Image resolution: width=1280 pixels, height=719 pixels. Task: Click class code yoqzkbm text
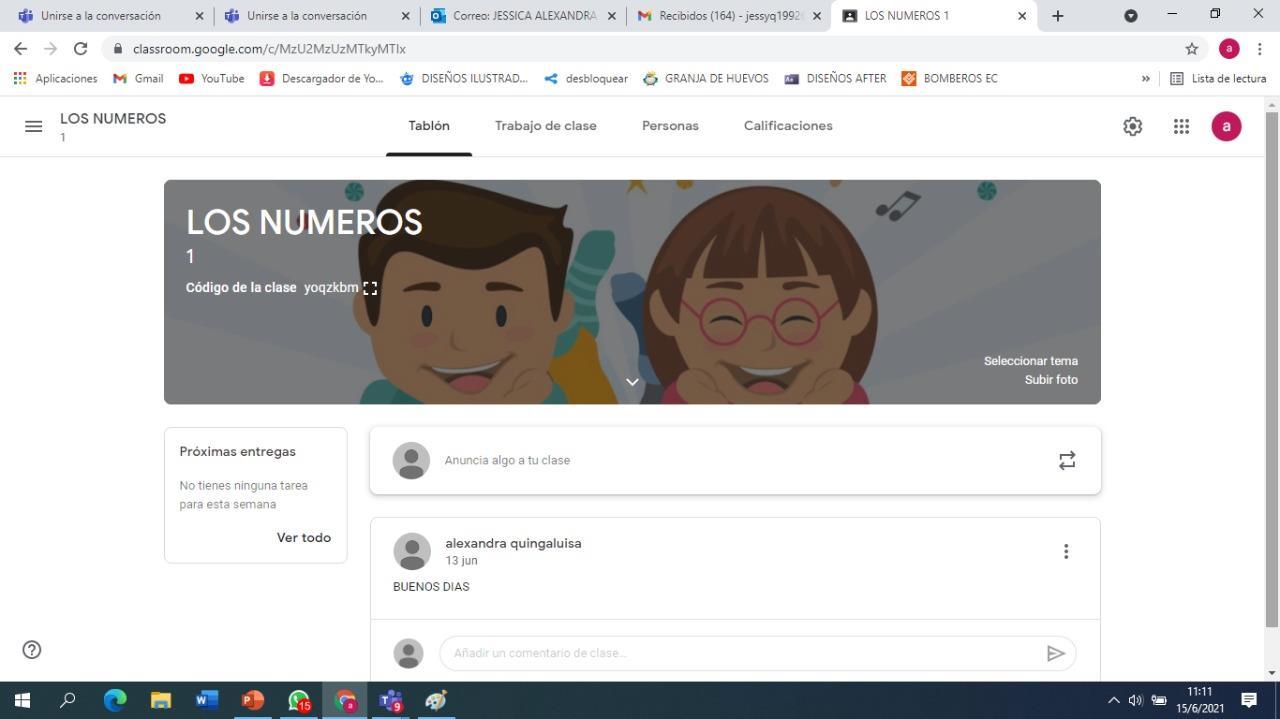click(x=331, y=288)
